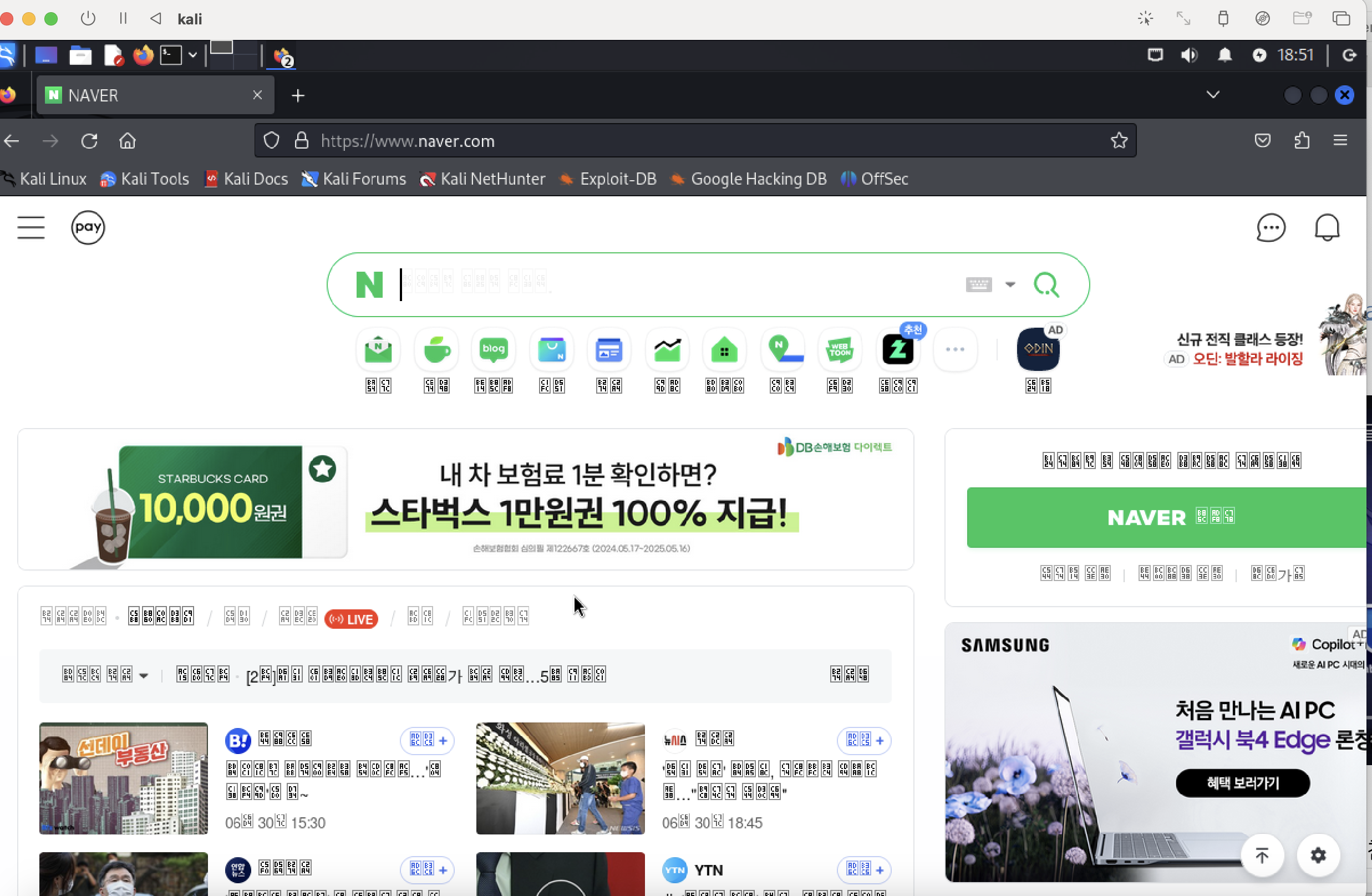1372x896 pixels.
Task: Open a new Firefox tab
Action: click(298, 96)
